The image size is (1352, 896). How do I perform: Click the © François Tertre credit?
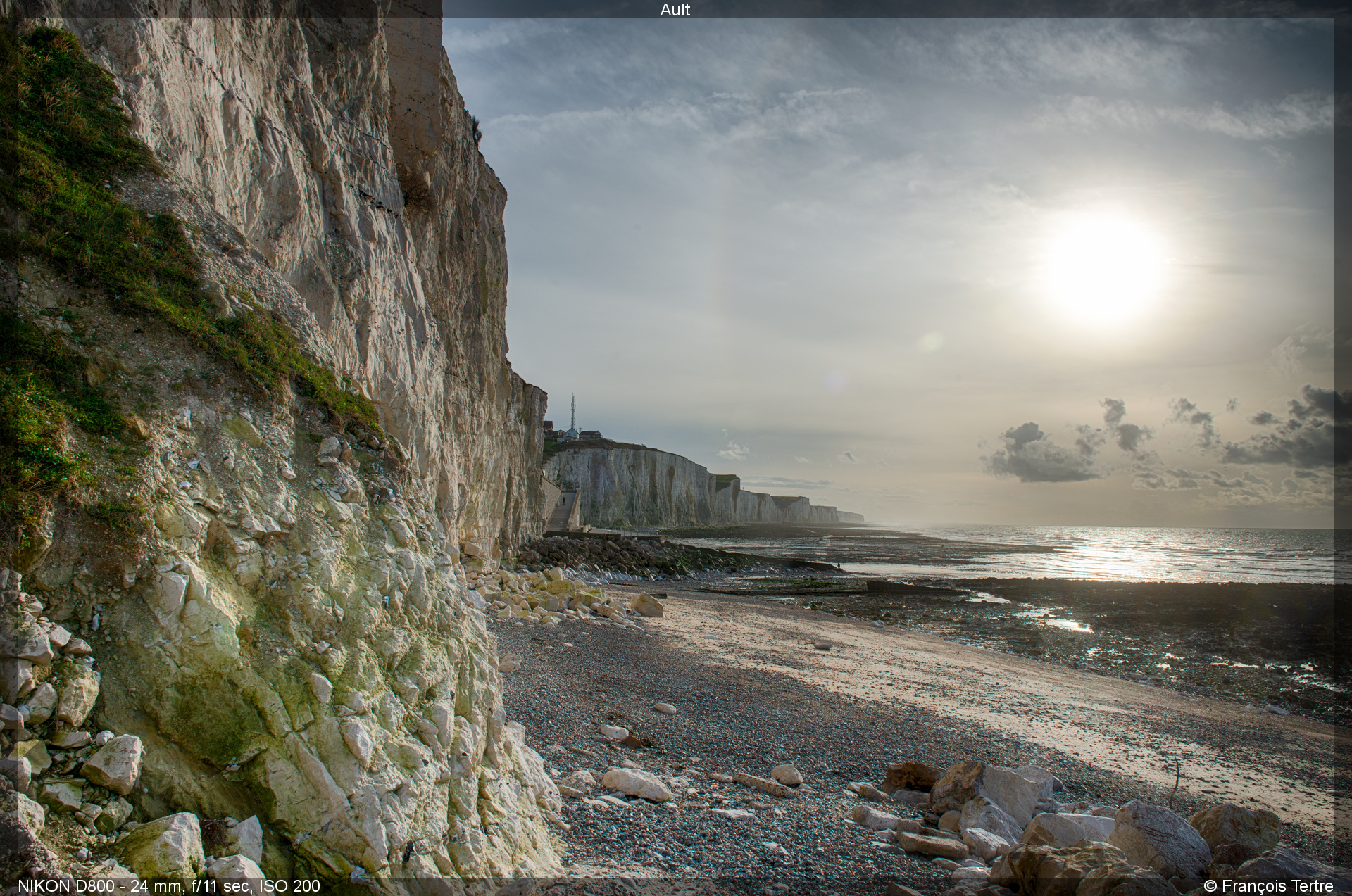pos(1268,886)
